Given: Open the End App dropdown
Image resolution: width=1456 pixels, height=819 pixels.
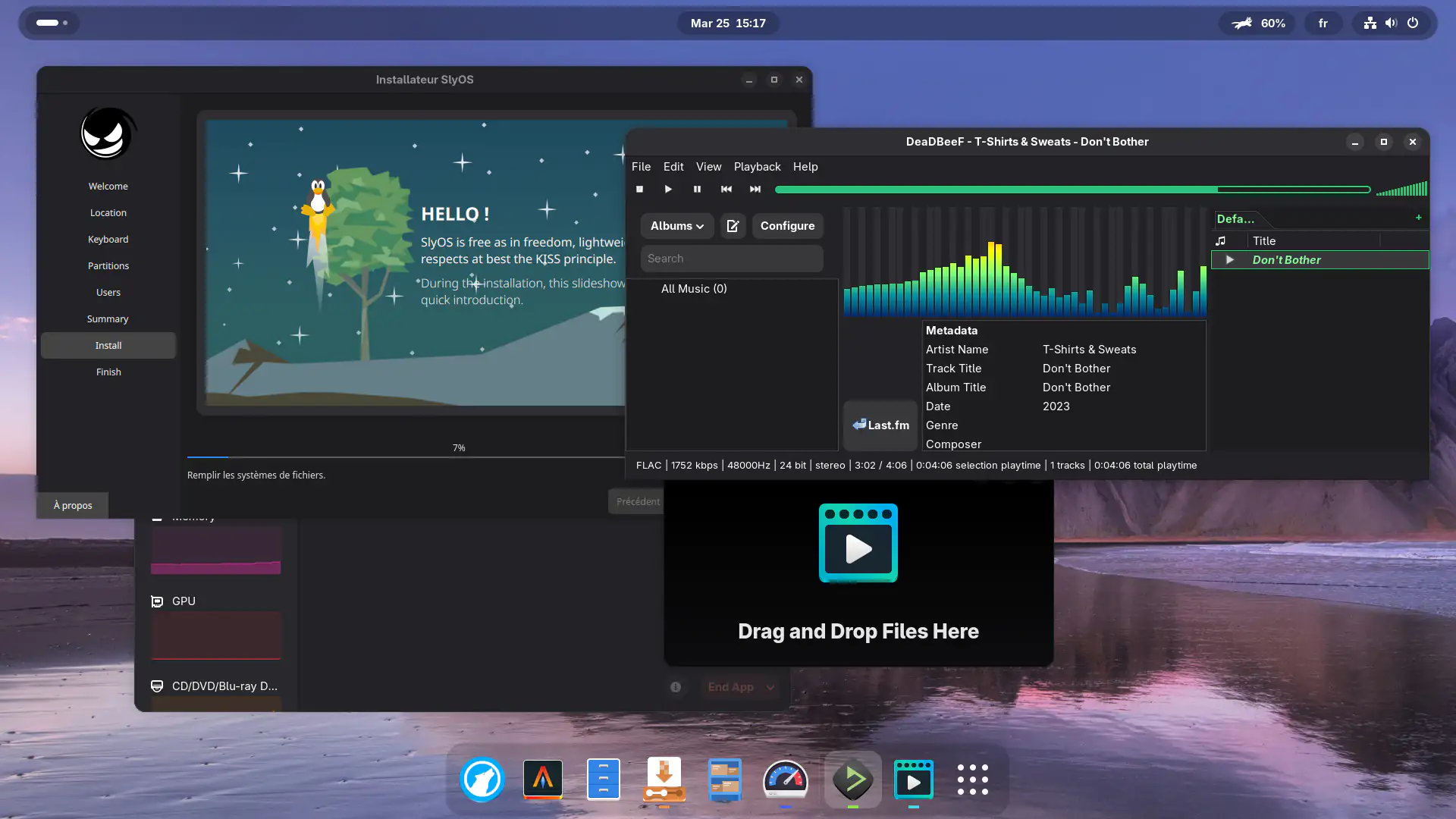Looking at the screenshot, I should point(739,687).
